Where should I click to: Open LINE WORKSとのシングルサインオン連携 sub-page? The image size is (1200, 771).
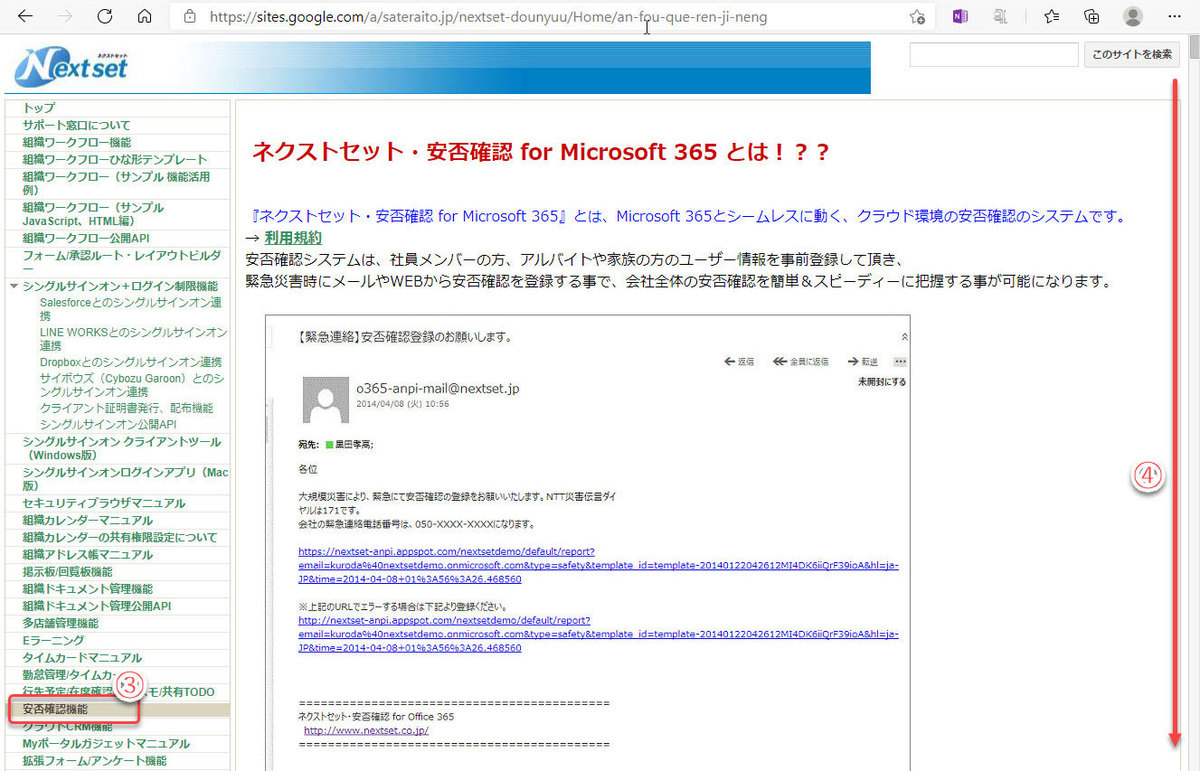tap(134, 338)
